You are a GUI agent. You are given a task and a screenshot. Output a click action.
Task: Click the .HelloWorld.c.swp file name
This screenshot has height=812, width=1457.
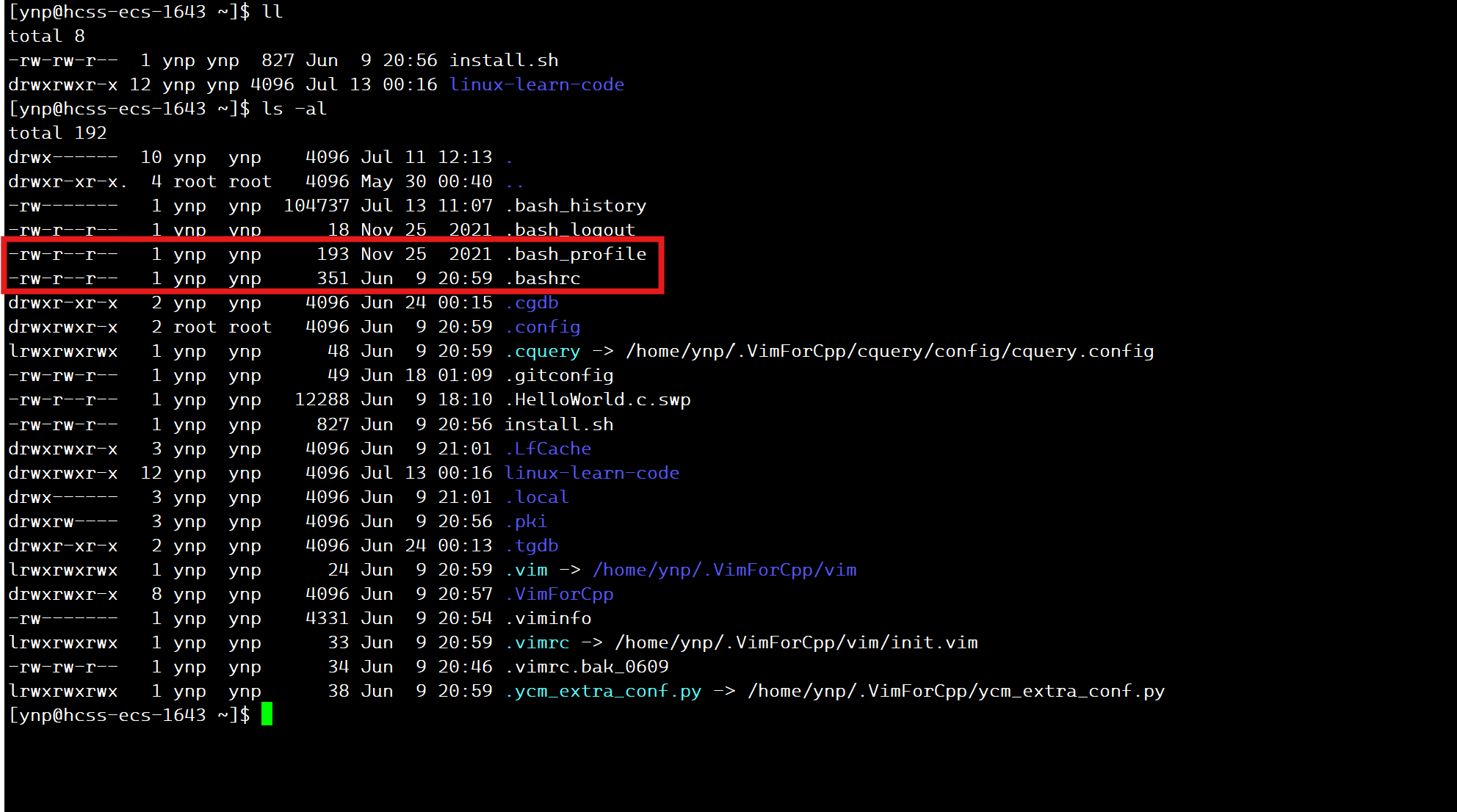click(599, 400)
